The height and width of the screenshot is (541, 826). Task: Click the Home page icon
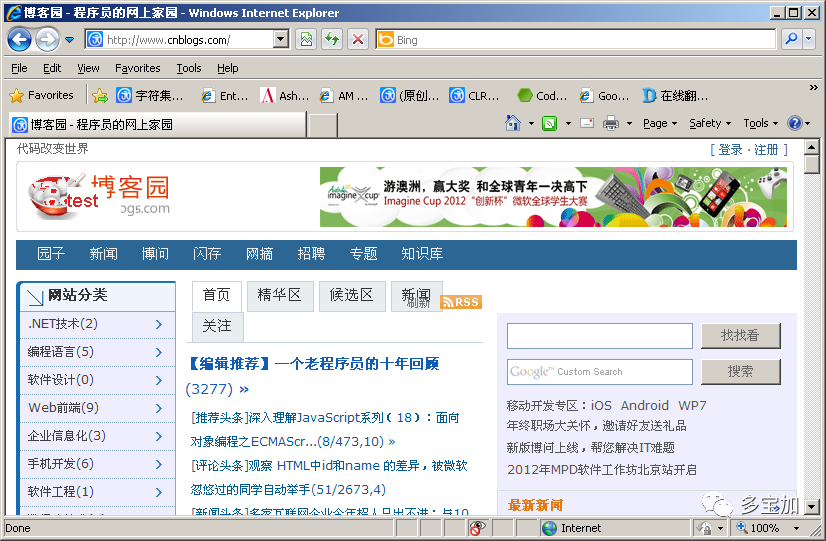pyautogui.click(x=513, y=123)
